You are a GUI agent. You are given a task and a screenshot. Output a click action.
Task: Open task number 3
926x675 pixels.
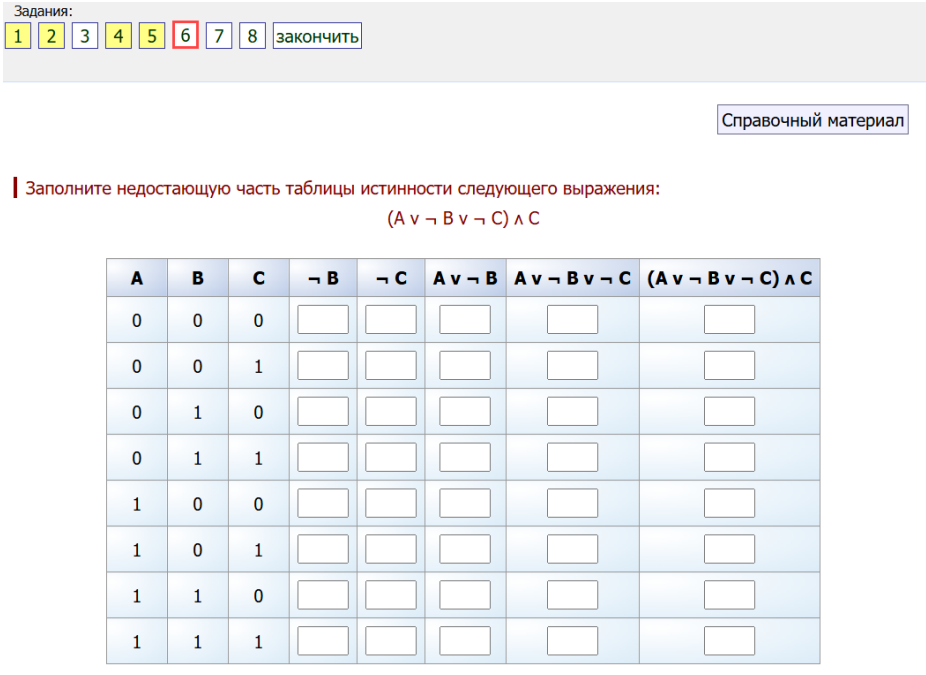pyautogui.click(x=84, y=37)
